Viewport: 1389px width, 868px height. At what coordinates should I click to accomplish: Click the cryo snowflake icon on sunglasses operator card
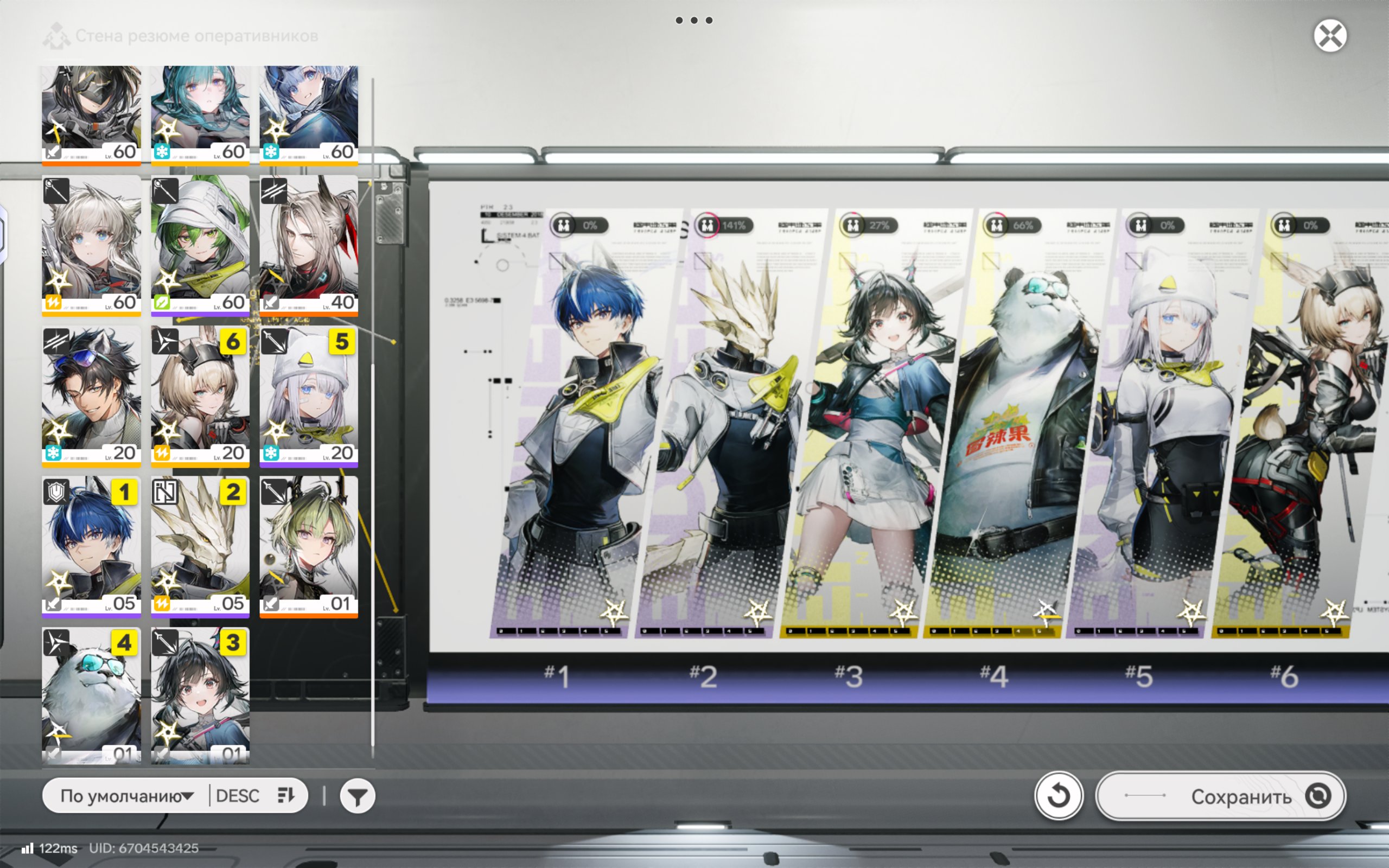53,453
